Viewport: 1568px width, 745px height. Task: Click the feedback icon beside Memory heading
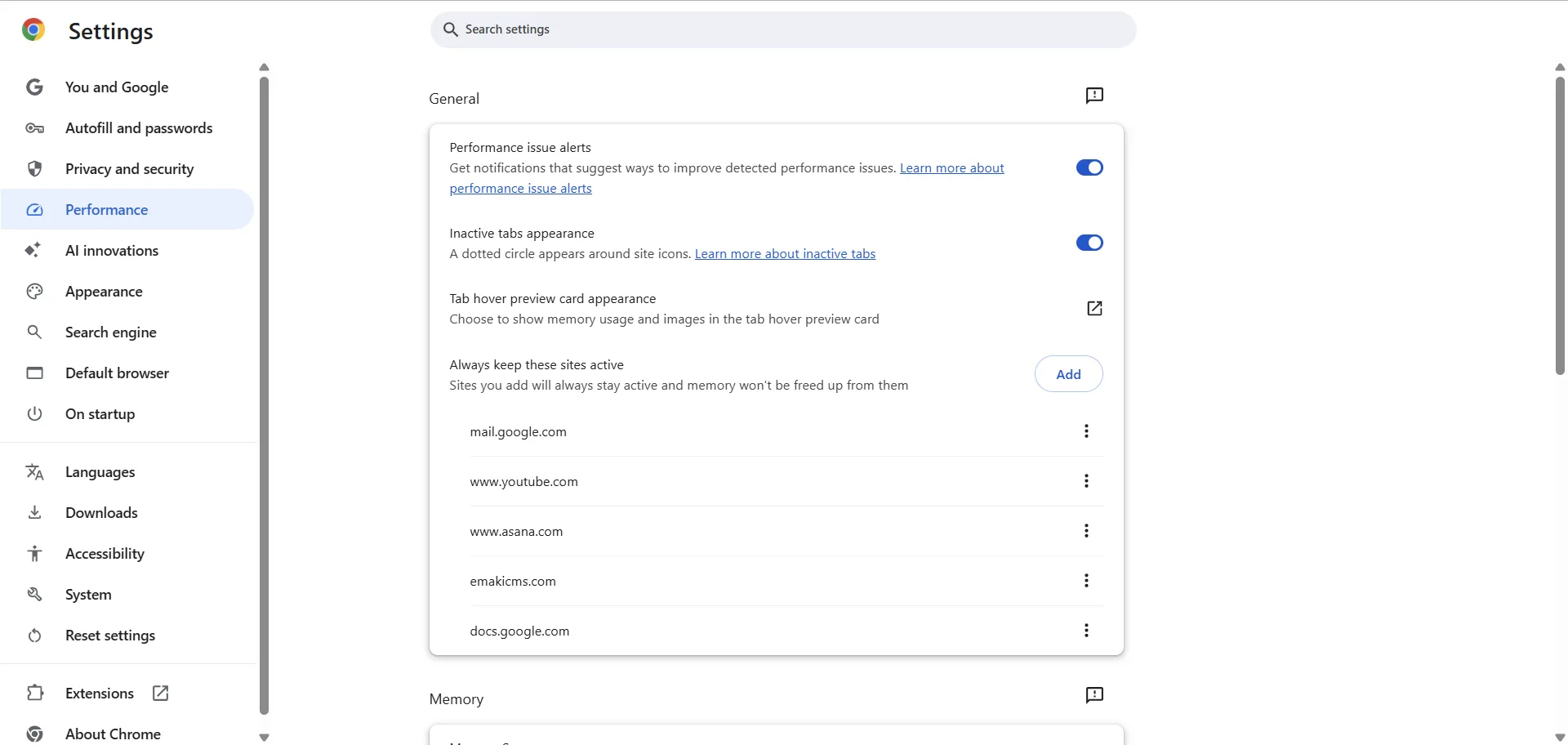pos(1094,695)
